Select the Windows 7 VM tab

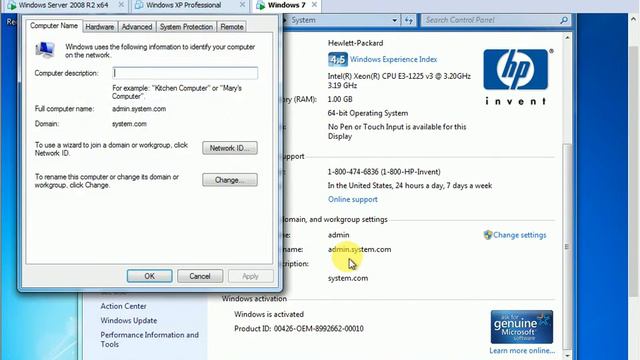point(286,5)
